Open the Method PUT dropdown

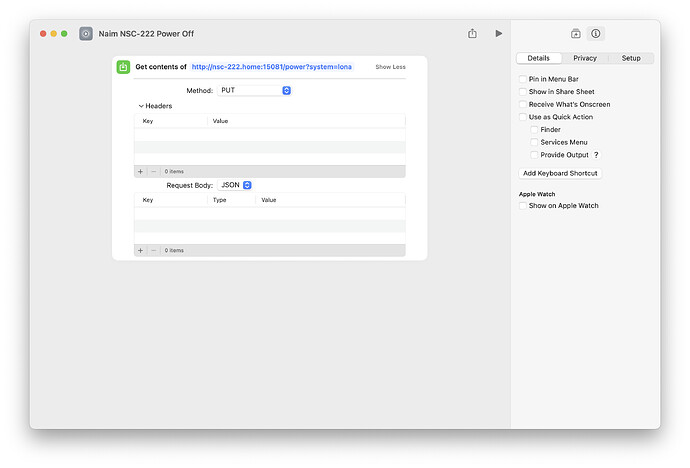[255, 90]
